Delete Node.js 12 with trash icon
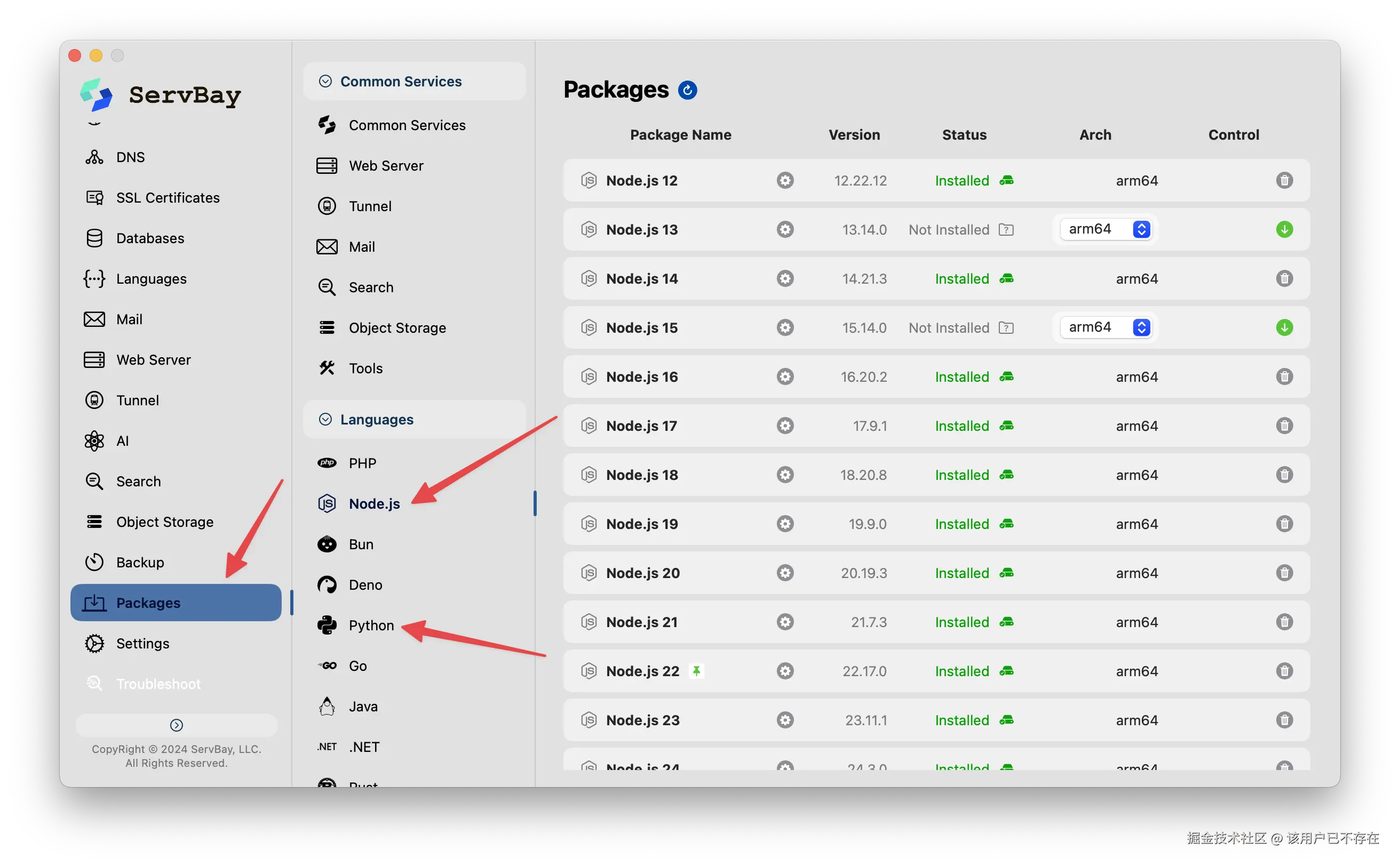This screenshot has width=1400, height=866. [1284, 180]
